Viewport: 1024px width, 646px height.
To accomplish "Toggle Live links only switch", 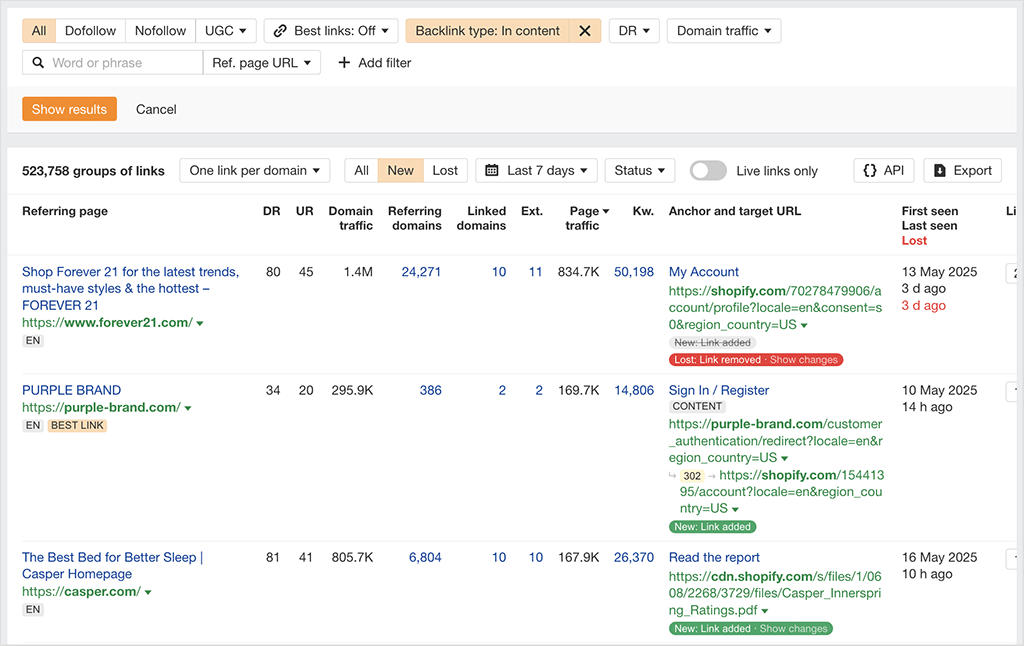I will tap(708, 170).
